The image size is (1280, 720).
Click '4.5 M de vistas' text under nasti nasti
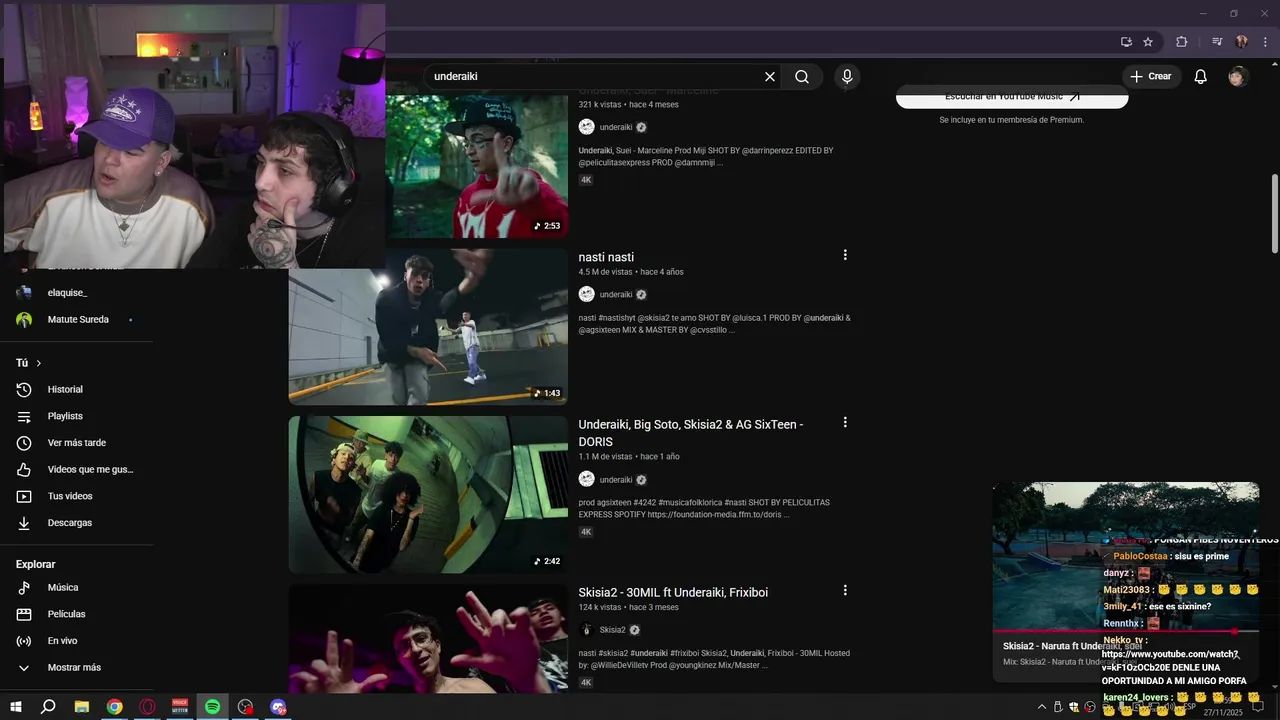605,272
